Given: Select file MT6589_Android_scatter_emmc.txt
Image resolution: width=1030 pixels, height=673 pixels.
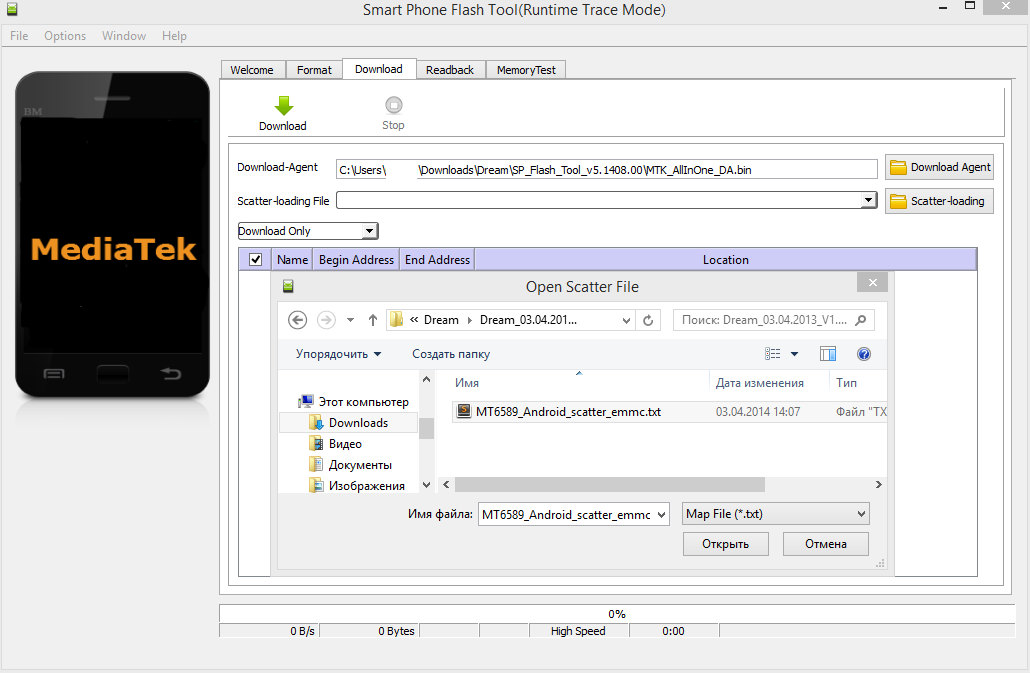Looking at the screenshot, I should click(x=669, y=412).
